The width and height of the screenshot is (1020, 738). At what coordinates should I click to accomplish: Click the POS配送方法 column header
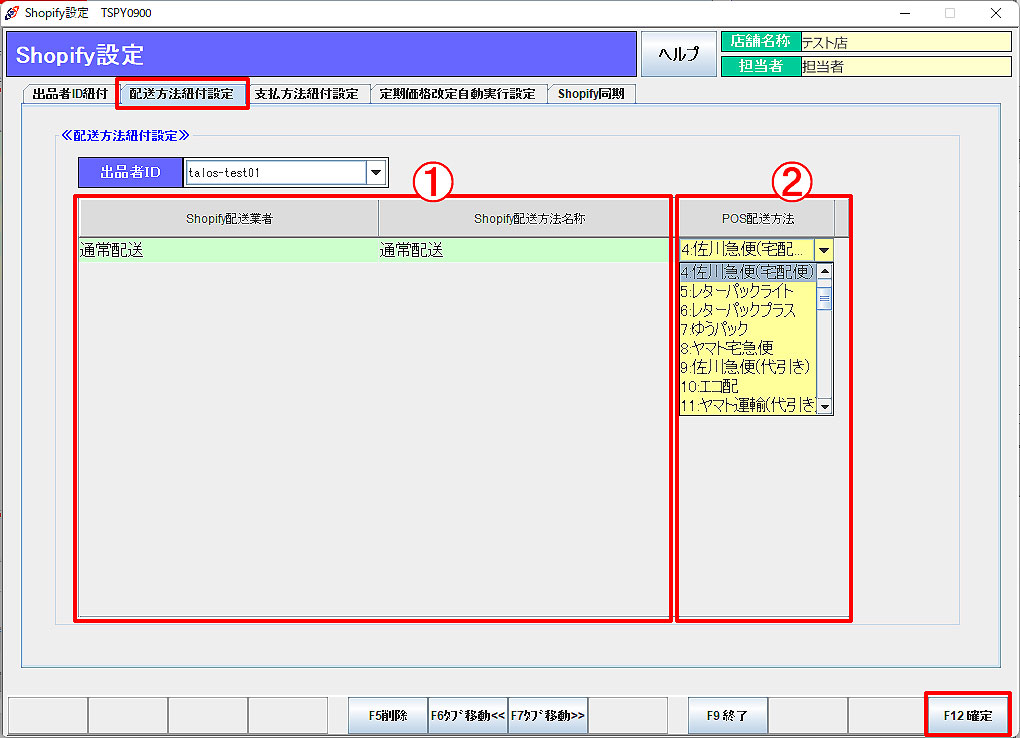(x=757, y=219)
